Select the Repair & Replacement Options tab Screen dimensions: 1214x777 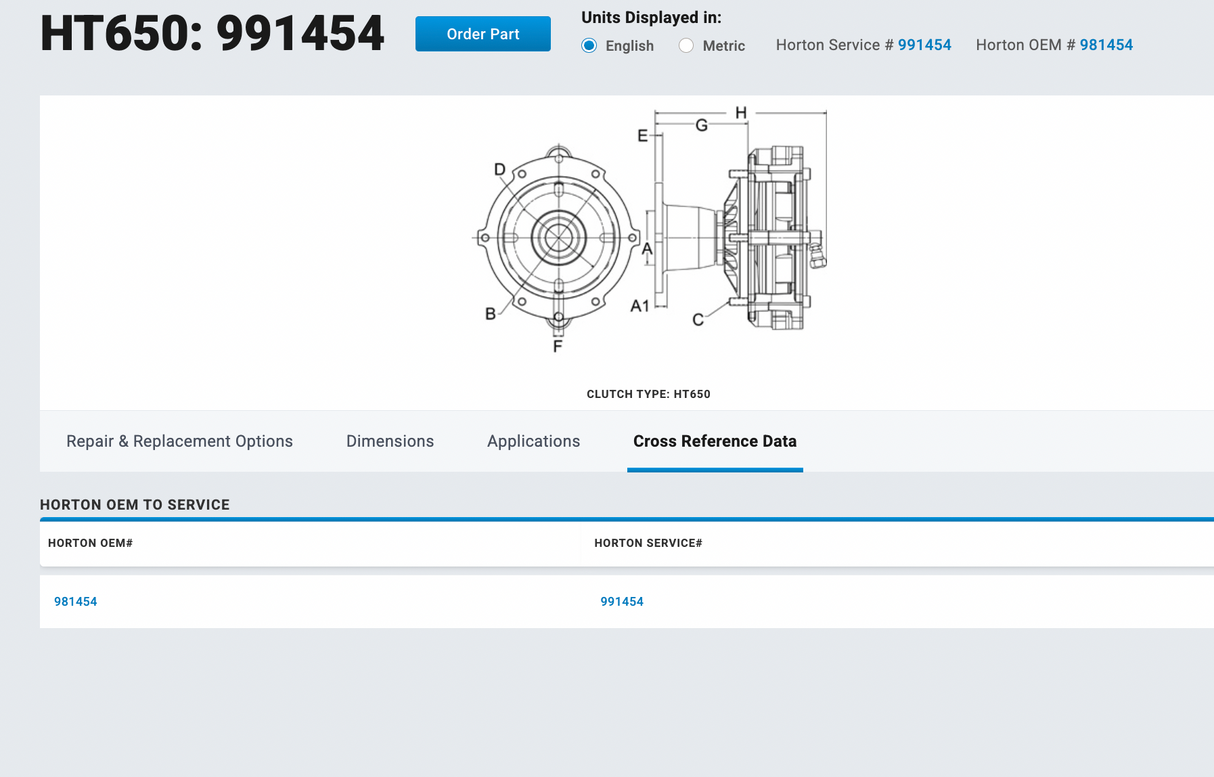(x=179, y=441)
